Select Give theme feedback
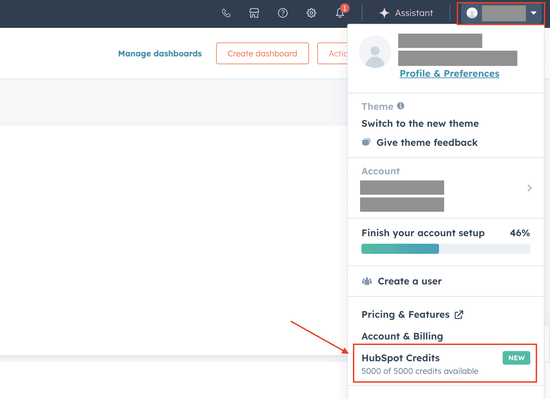Viewport: 550px width, 399px height. pos(427,142)
